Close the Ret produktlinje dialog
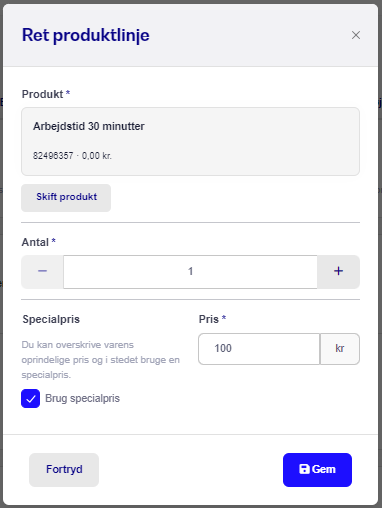The image size is (382, 508). click(356, 35)
